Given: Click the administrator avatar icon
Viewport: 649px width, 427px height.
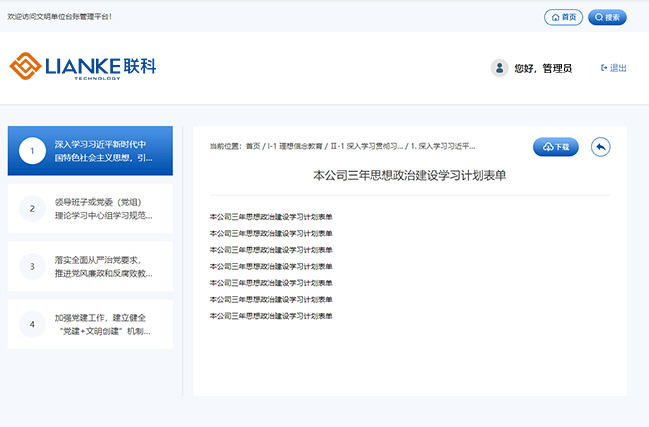Looking at the screenshot, I should coord(499,68).
